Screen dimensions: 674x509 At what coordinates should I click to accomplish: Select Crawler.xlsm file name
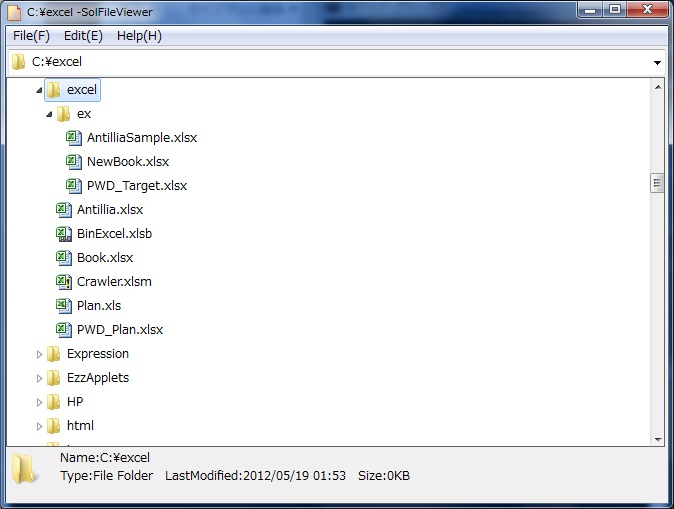[x=114, y=282]
